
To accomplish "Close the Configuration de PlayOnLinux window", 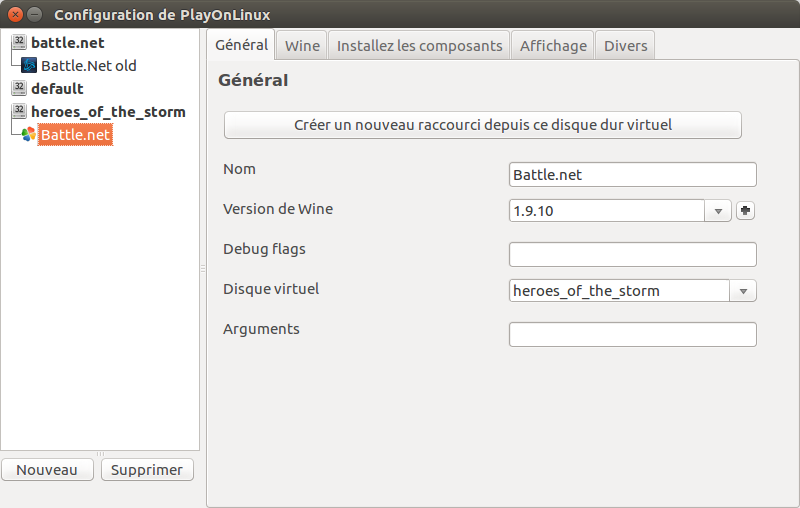I will (15, 14).
